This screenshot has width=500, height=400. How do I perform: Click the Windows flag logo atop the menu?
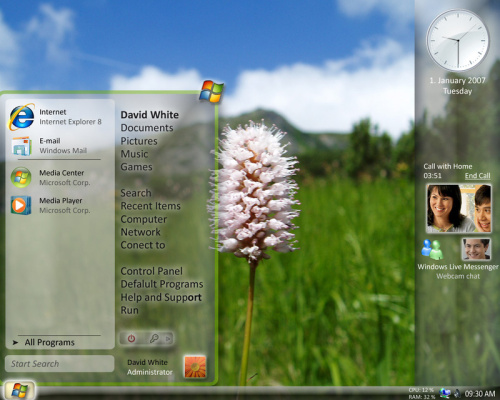pos(211,91)
